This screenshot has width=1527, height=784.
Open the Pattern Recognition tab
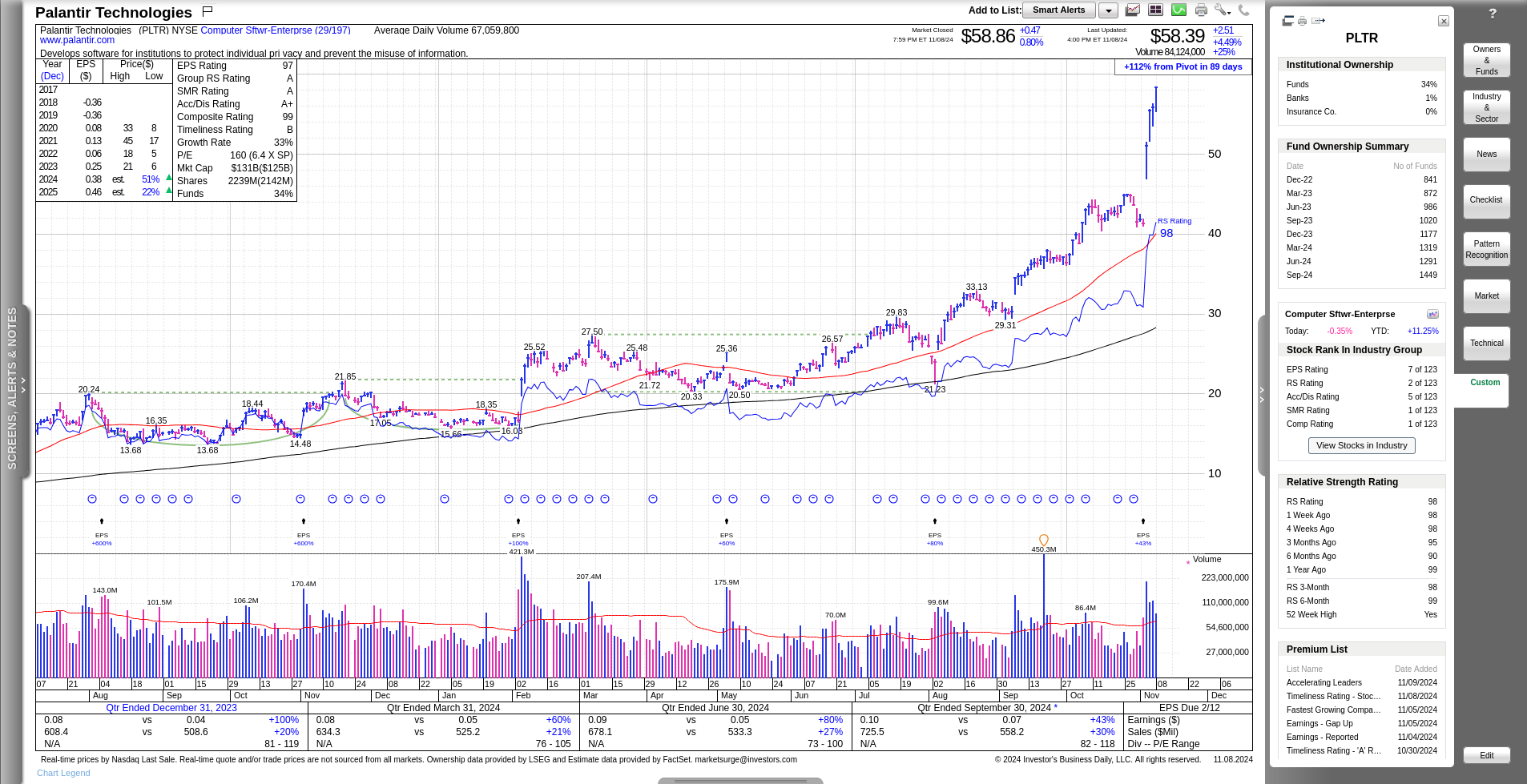[1486, 249]
